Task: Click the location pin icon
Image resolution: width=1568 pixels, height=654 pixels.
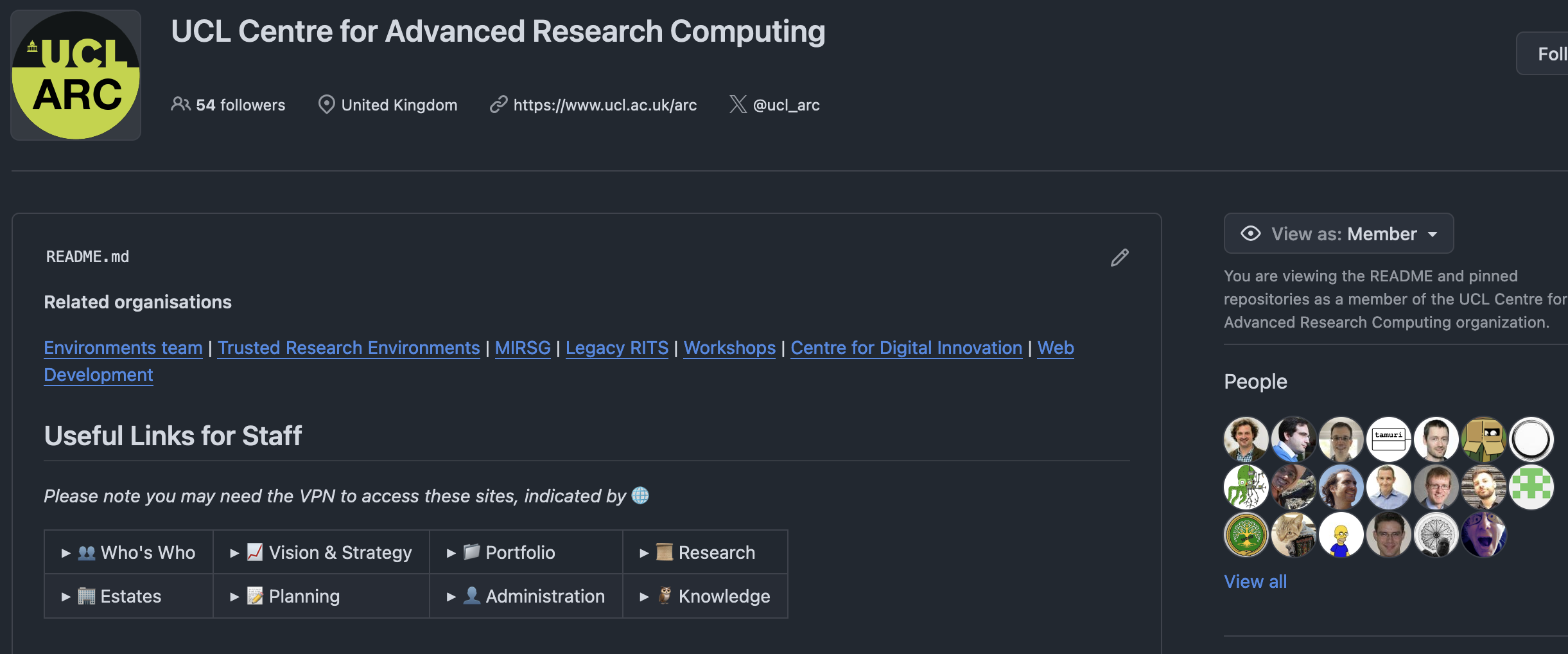Action: tap(326, 104)
